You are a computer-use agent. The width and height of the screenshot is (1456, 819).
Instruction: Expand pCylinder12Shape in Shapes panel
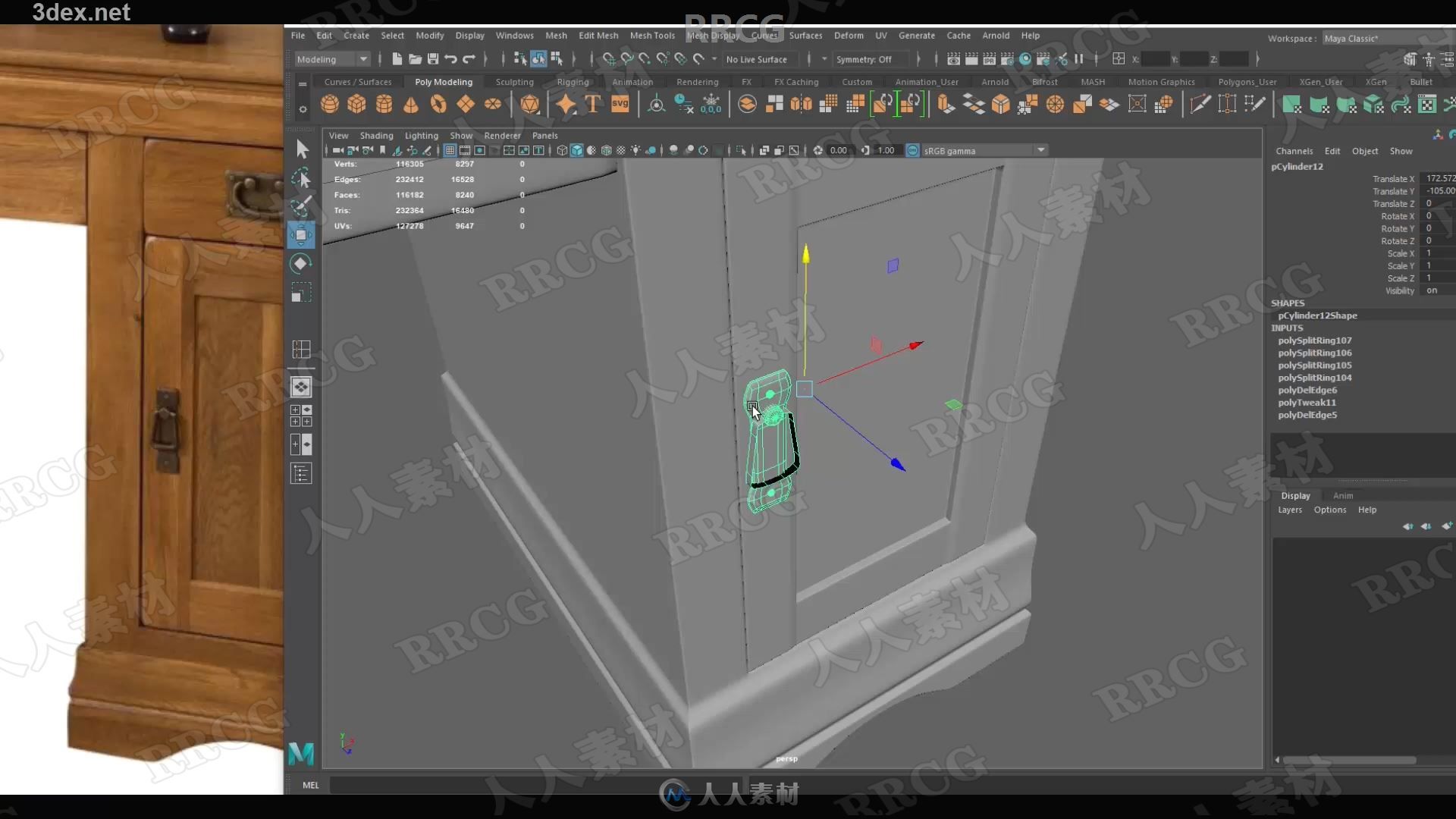(1318, 315)
